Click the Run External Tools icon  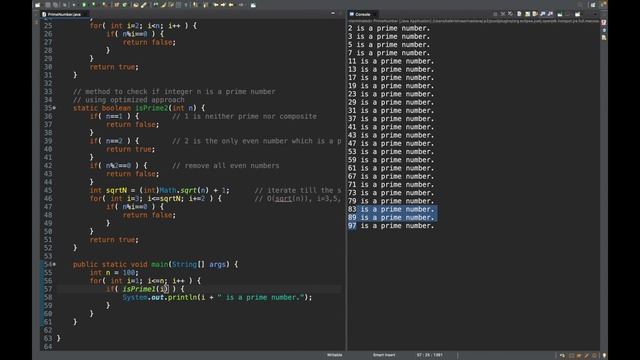[104, 5]
